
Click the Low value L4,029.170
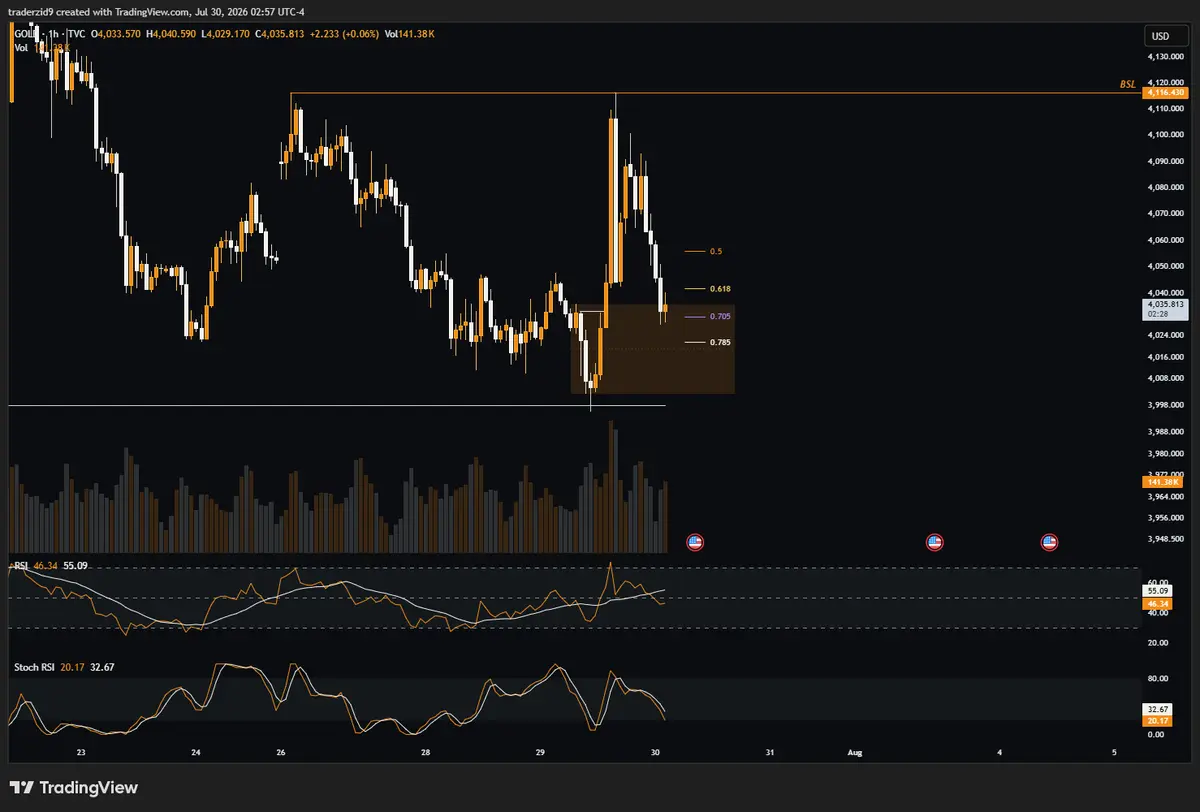click(x=227, y=34)
